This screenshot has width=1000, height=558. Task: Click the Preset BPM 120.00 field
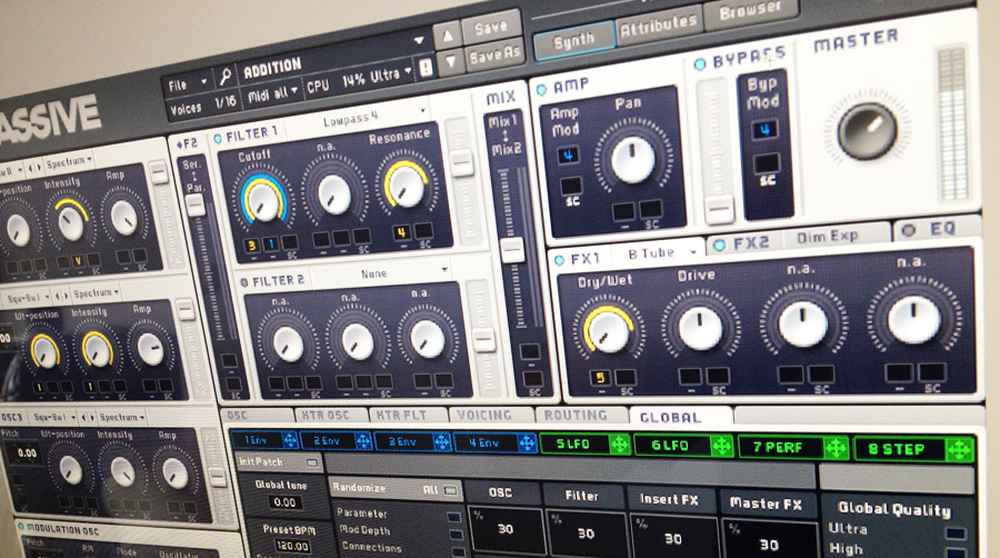pyautogui.click(x=291, y=546)
